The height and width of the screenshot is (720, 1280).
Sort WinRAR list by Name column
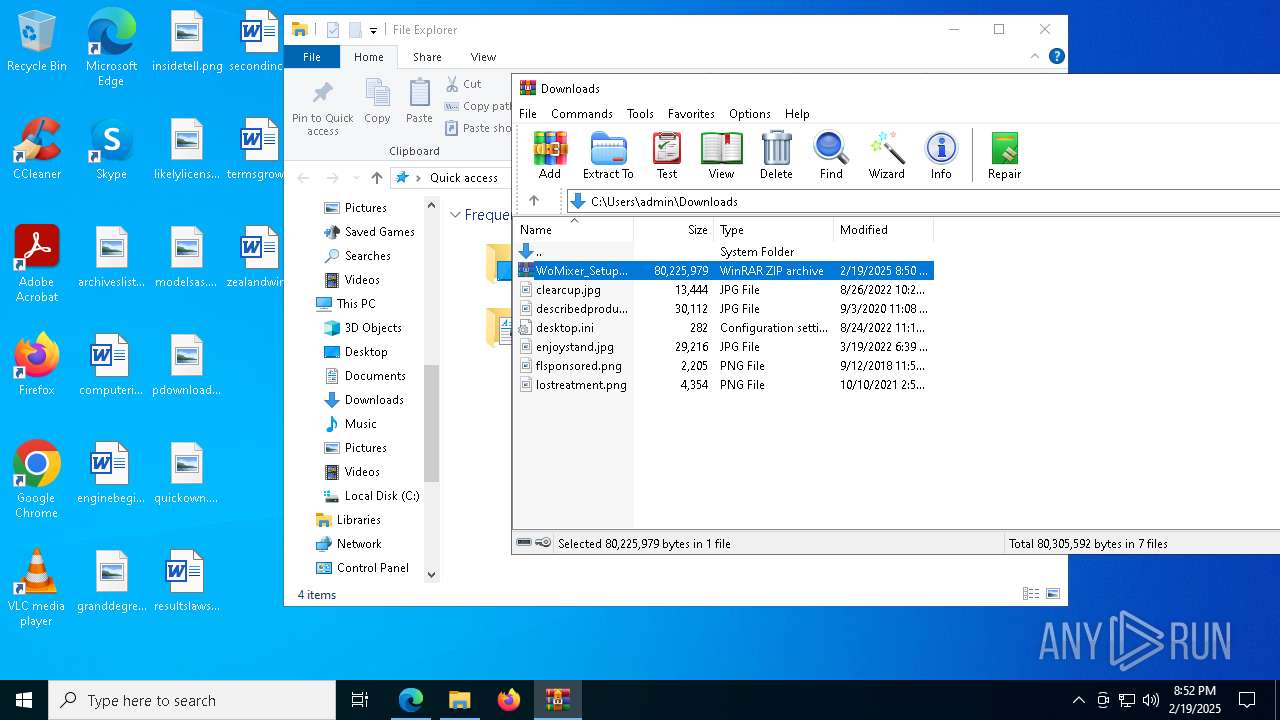(x=574, y=230)
